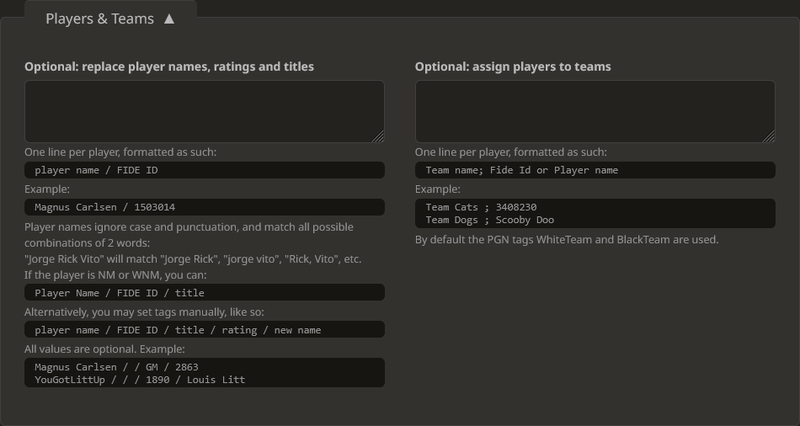
Task: Click the up arrow beside Players & Teams
Action: [169, 18]
